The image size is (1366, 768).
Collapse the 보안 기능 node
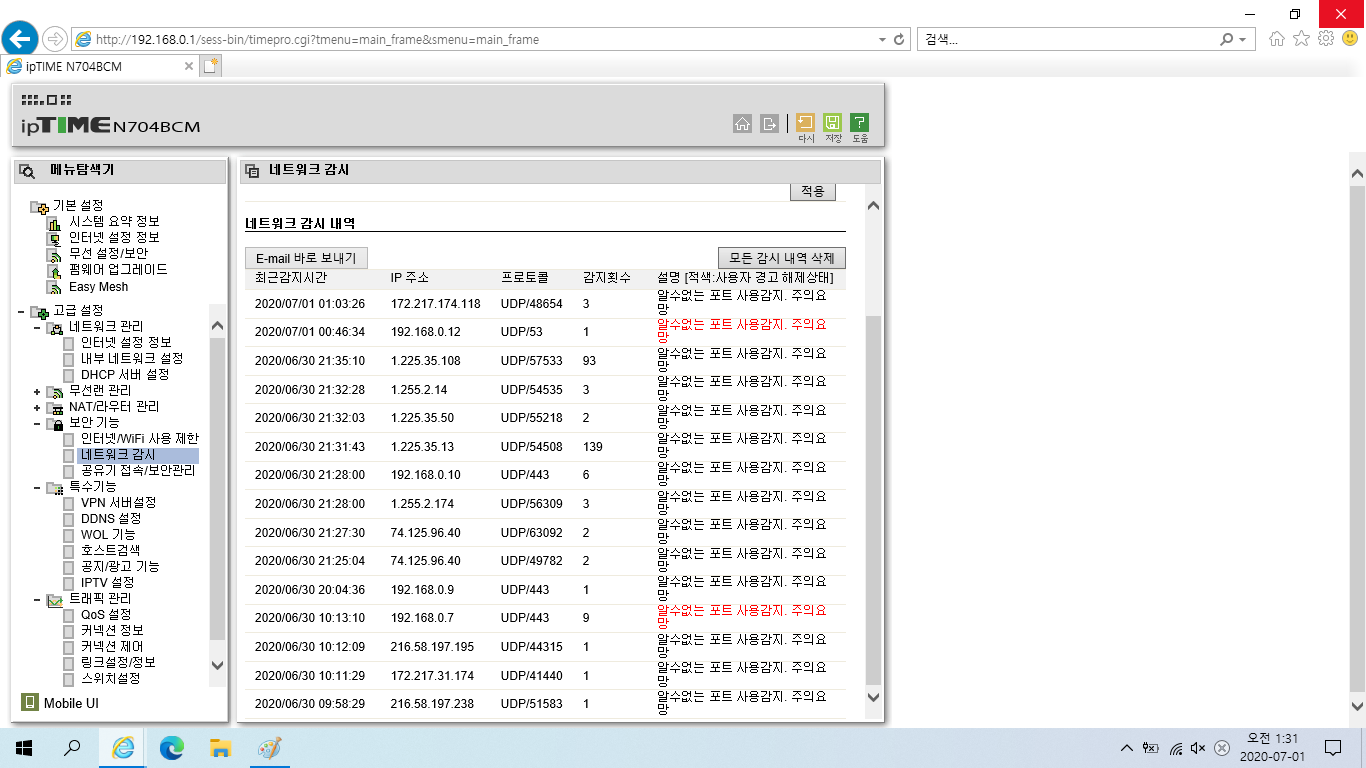pyautogui.click(x=37, y=423)
